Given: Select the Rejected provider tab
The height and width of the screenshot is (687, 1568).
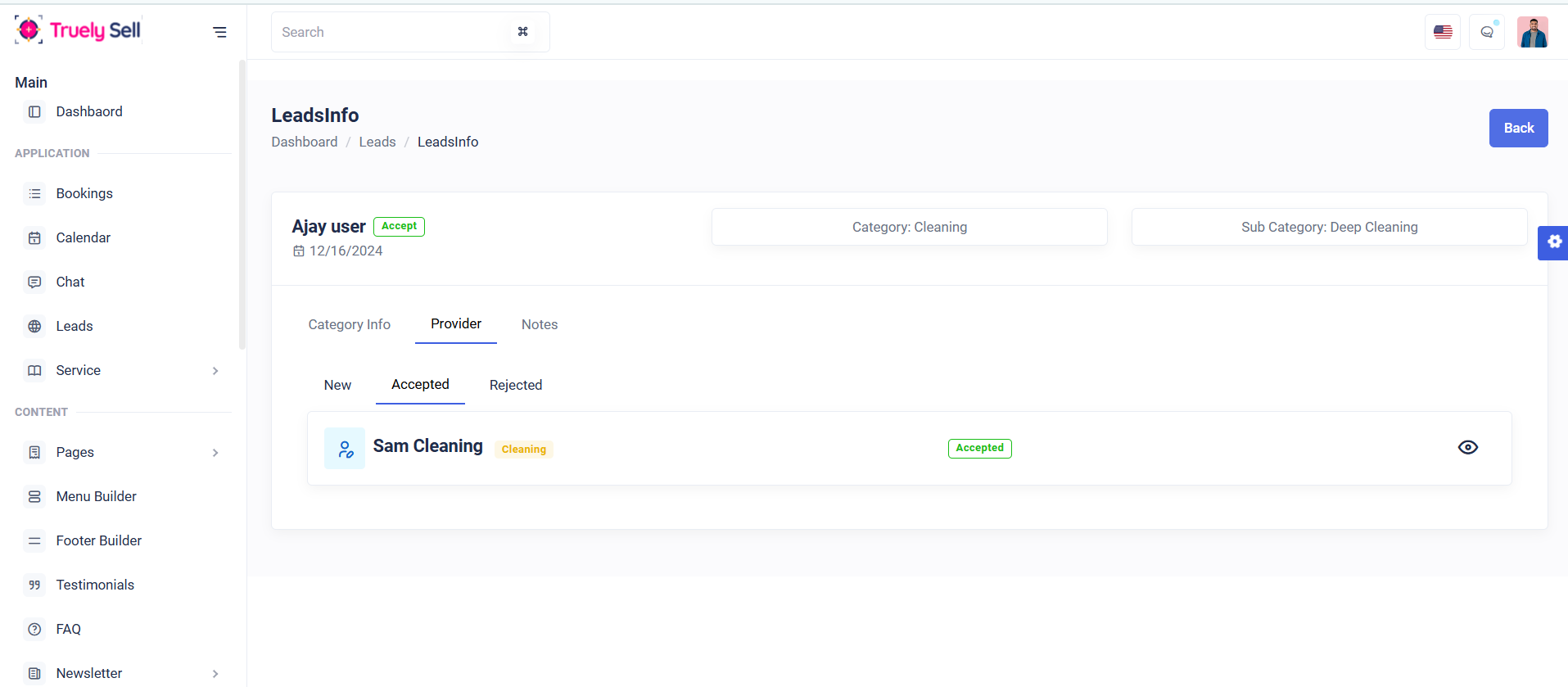Looking at the screenshot, I should click(x=515, y=385).
